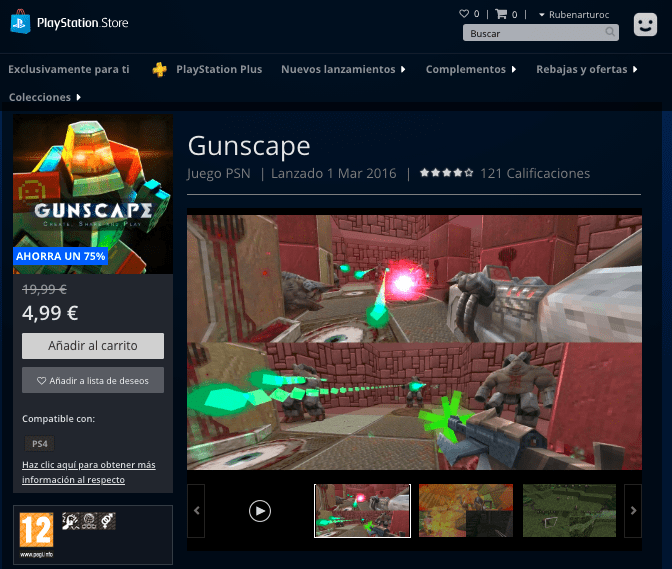
Task: Open PlayStation Plus section
Action: (219, 69)
